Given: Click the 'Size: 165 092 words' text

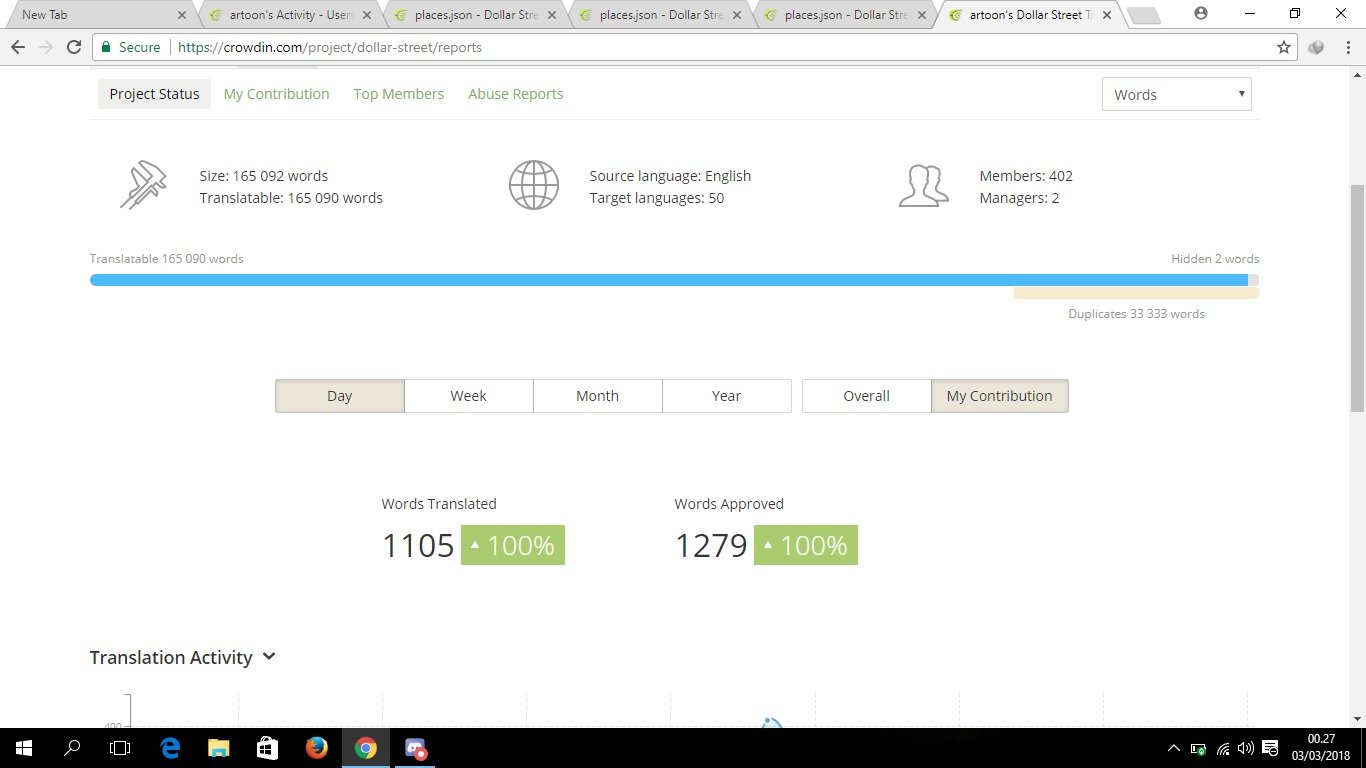Looking at the screenshot, I should click(264, 176).
